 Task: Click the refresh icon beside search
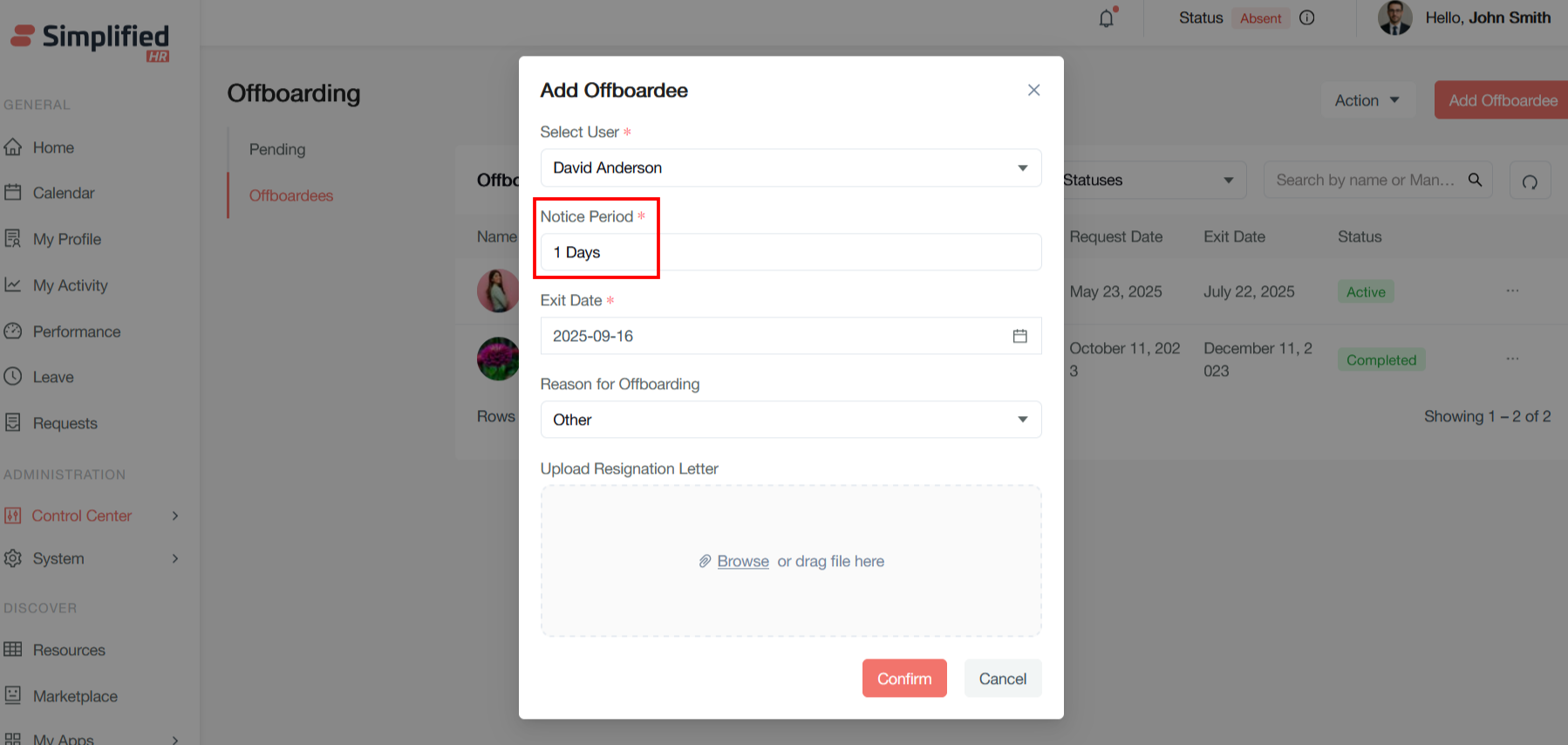point(1530,181)
